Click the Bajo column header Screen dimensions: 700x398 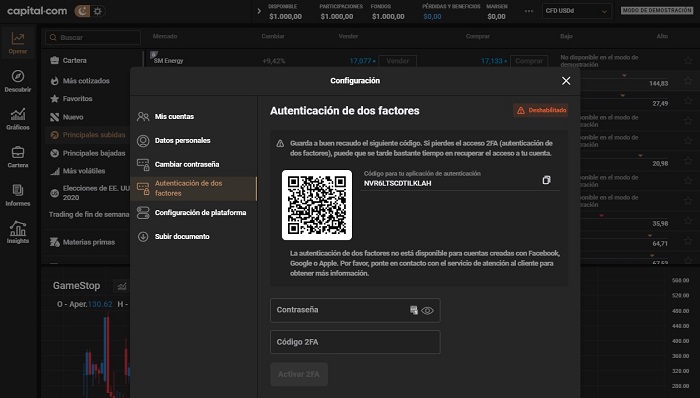click(x=566, y=36)
